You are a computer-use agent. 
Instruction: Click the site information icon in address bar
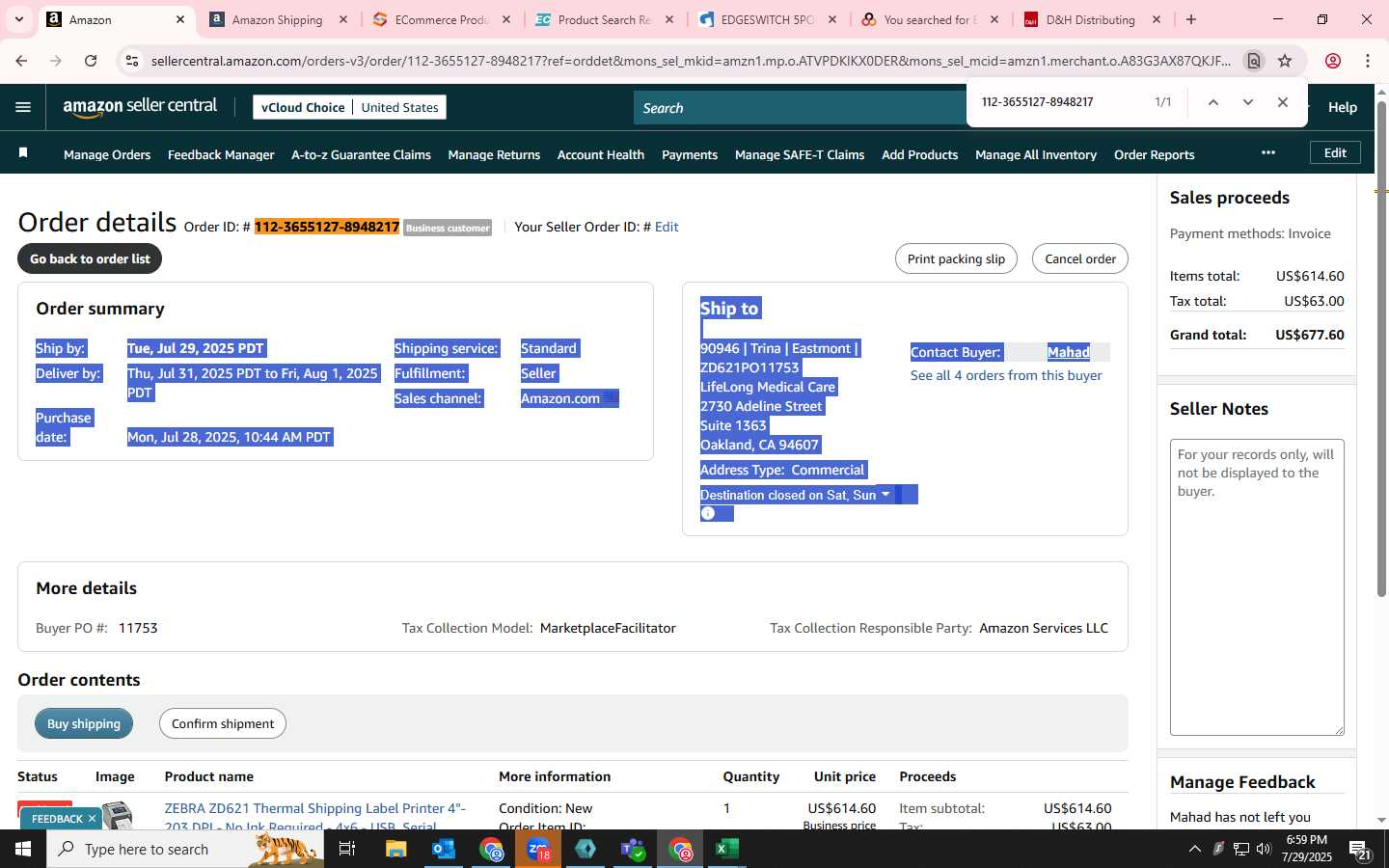pos(132,61)
